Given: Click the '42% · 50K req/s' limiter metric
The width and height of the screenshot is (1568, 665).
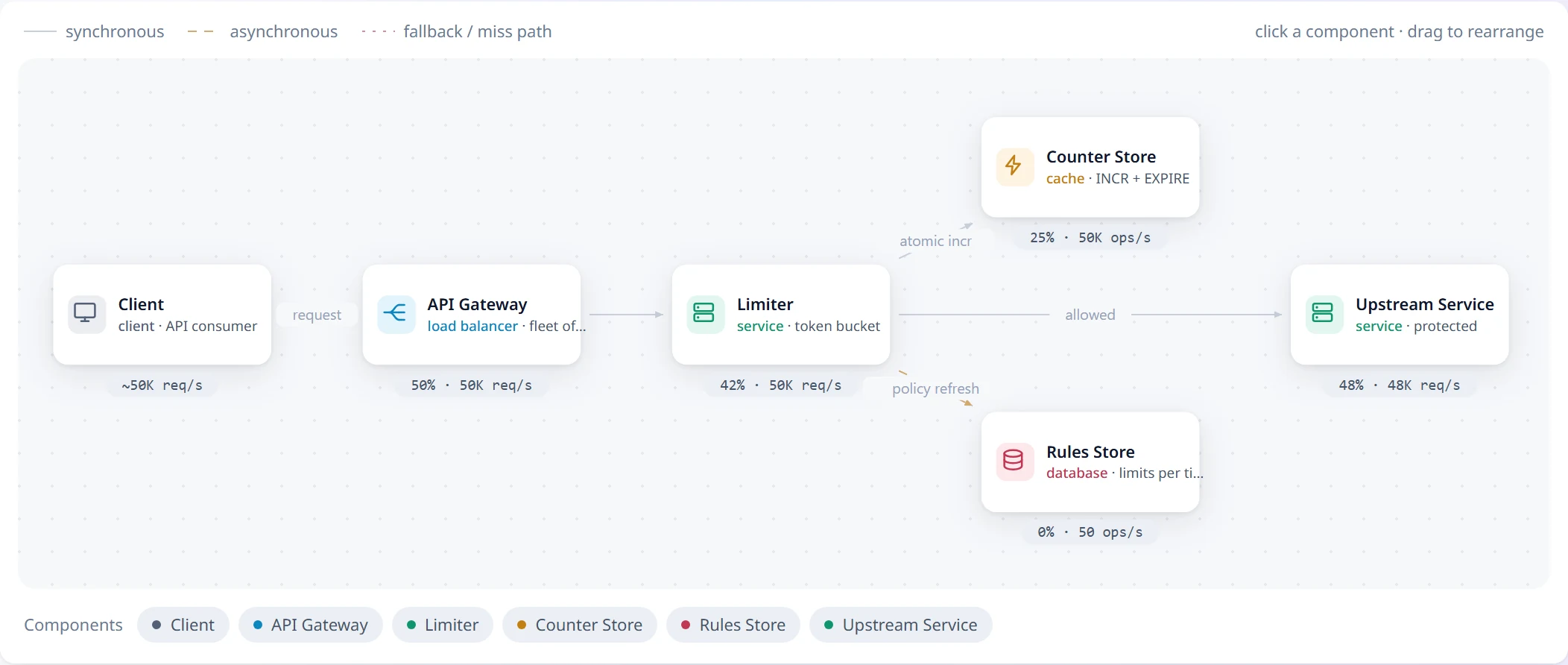Looking at the screenshot, I should (x=781, y=385).
